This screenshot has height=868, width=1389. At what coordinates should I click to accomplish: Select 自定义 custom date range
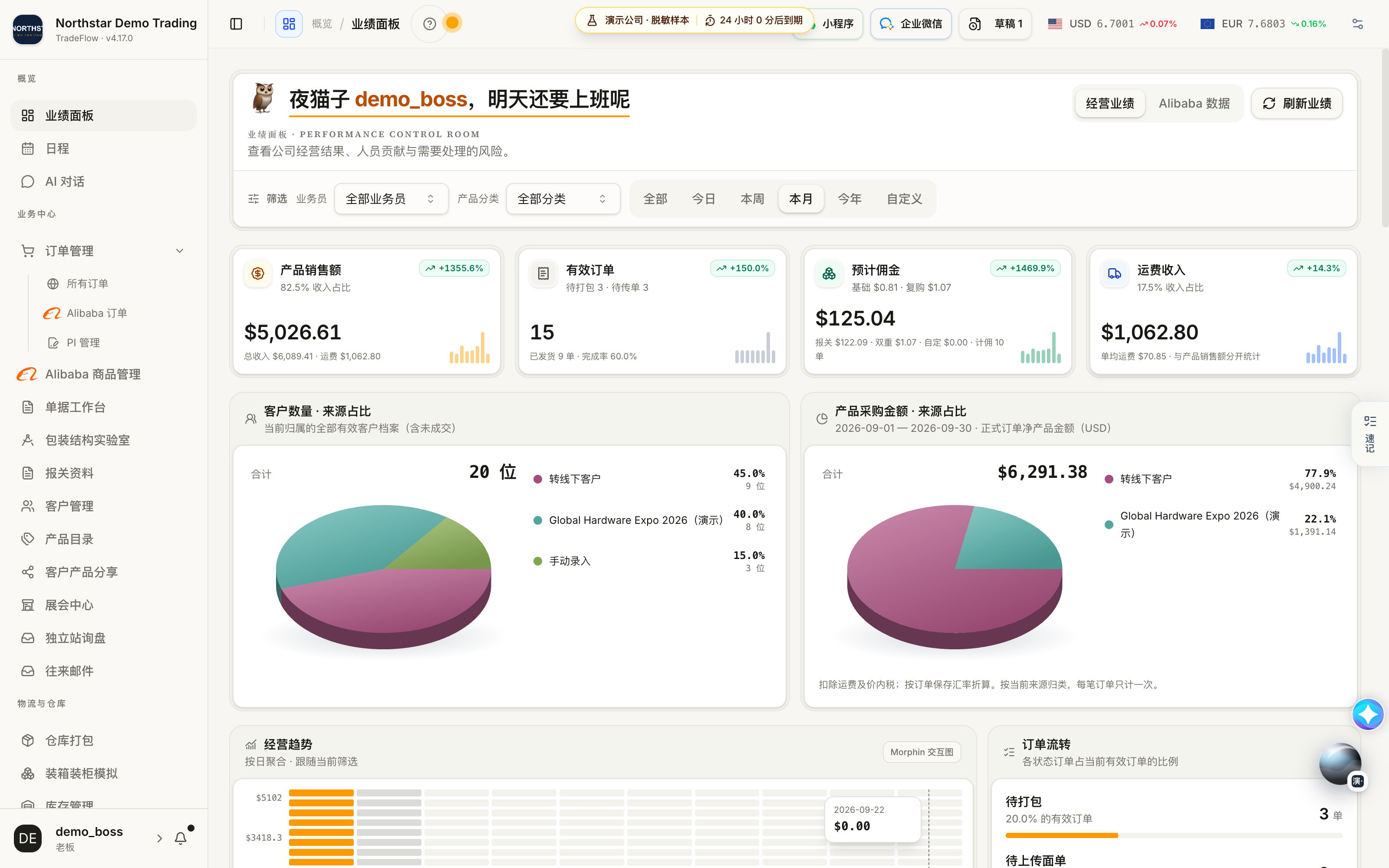coord(904,199)
